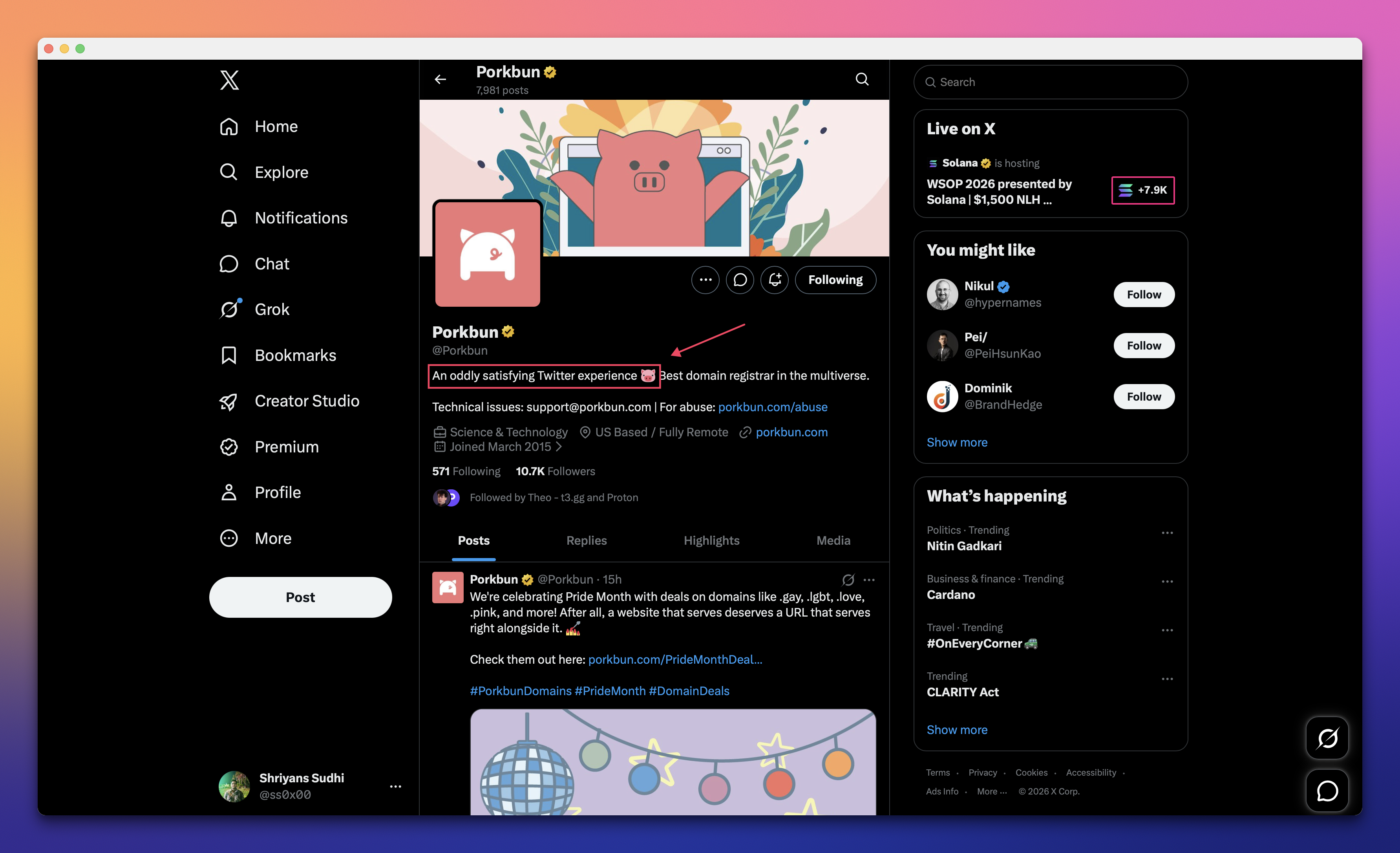The height and width of the screenshot is (853, 1400).
Task: Follow Nikul @hypernames
Action: click(1144, 295)
